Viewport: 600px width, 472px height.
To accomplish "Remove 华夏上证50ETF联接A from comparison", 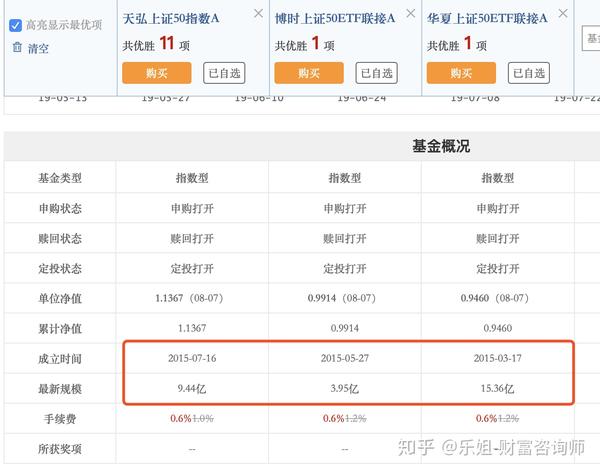I will tap(563, 13).
